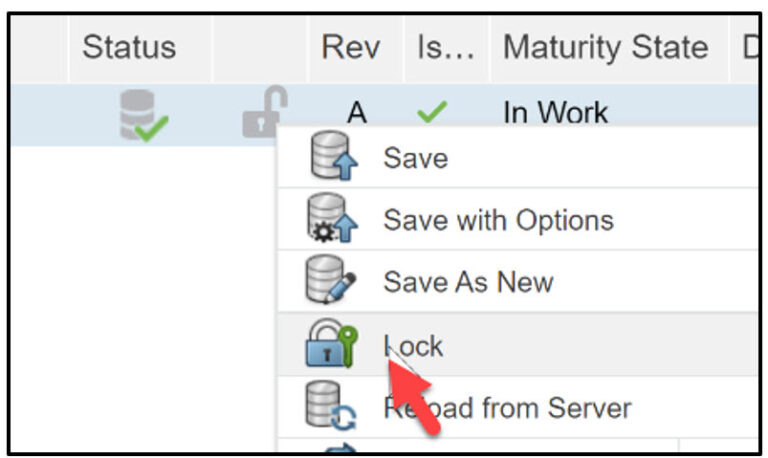Click the grey open padlock icon in the row
The height and width of the screenshot is (458, 768).
[x=264, y=112]
